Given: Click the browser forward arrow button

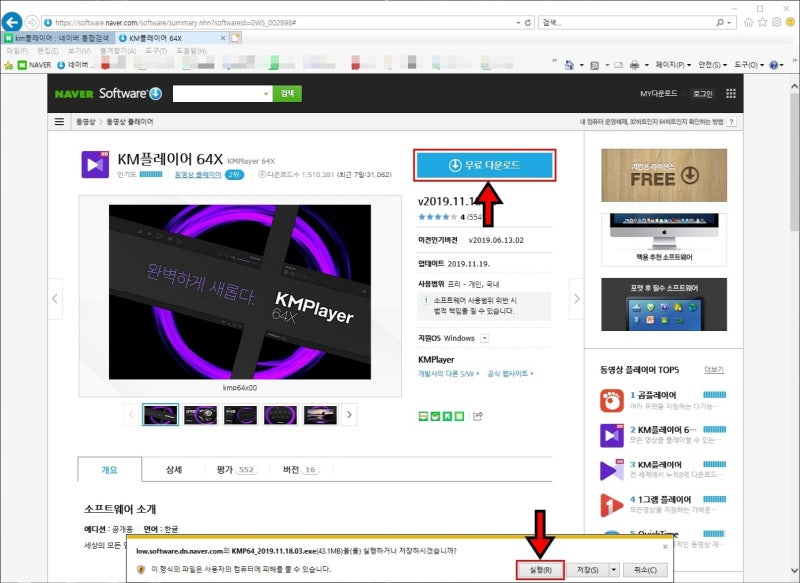Looking at the screenshot, I should pos(32,22).
